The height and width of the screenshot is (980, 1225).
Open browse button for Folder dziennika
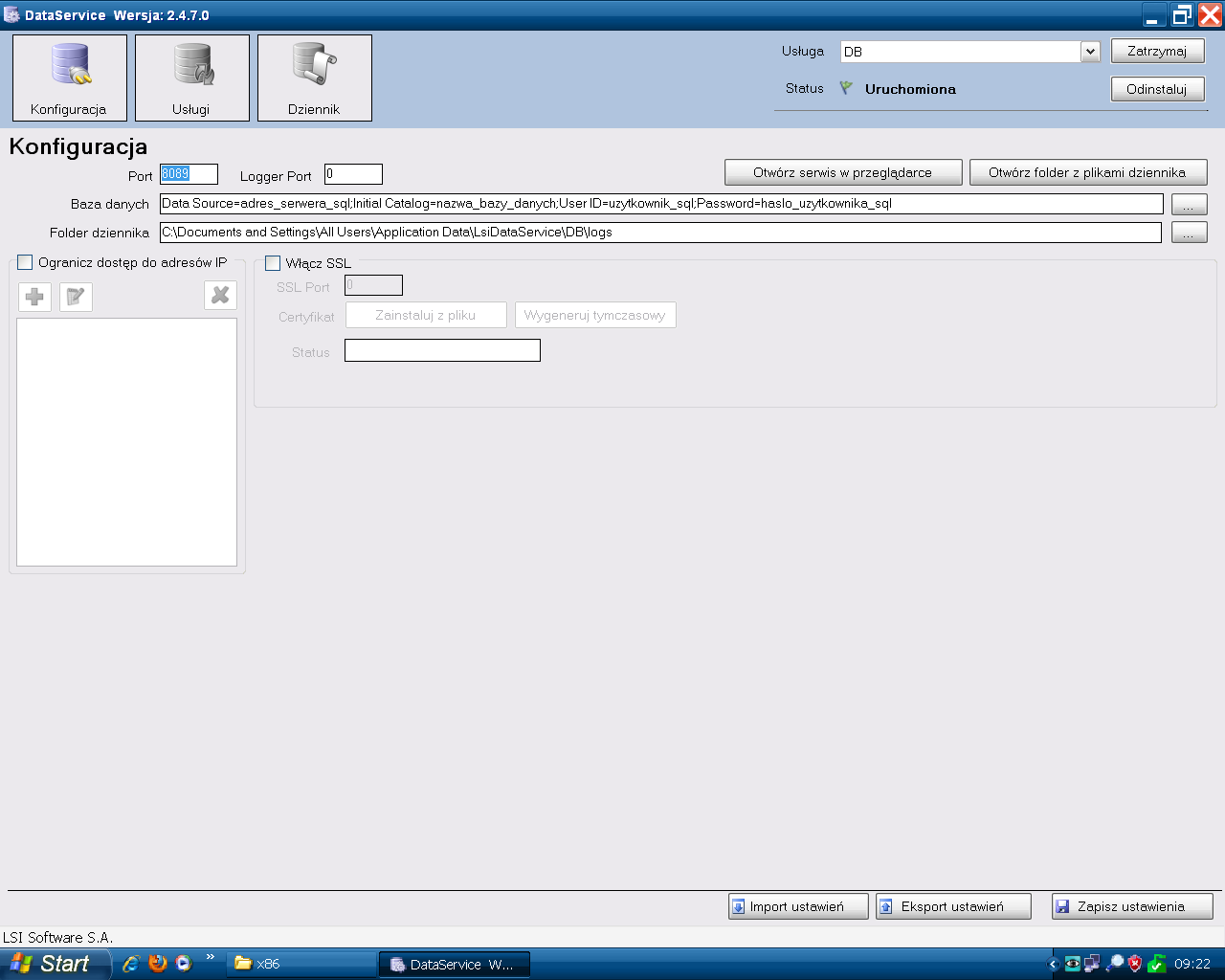(x=1189, y=233)
